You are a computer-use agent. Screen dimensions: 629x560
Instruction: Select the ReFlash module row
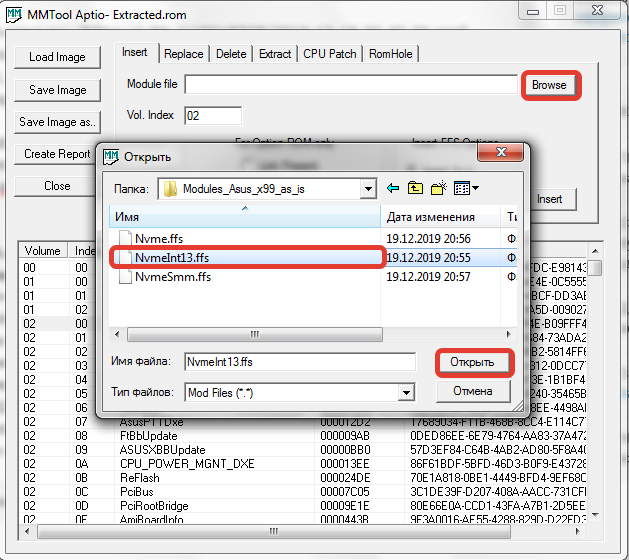tap(302, 478)
